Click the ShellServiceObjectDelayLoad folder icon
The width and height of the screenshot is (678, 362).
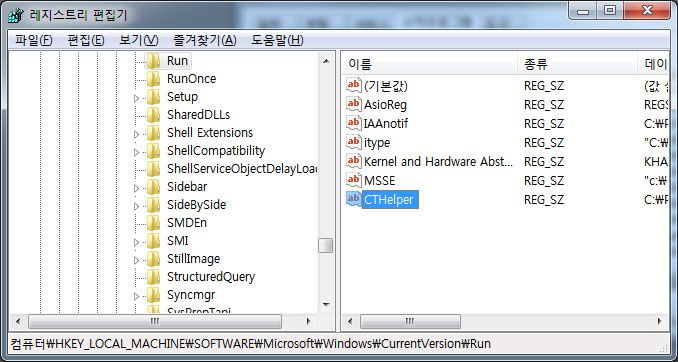click(153, 169)
